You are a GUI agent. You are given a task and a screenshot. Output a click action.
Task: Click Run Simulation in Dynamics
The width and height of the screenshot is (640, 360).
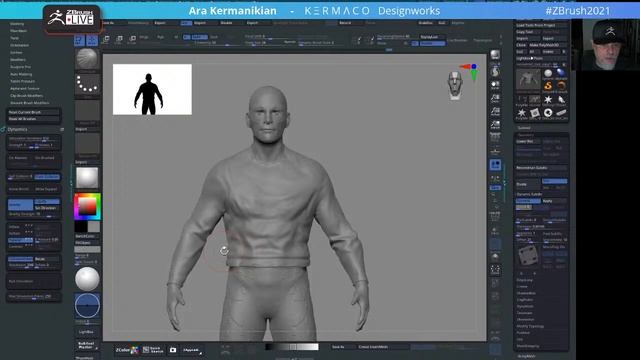[34, 281]
